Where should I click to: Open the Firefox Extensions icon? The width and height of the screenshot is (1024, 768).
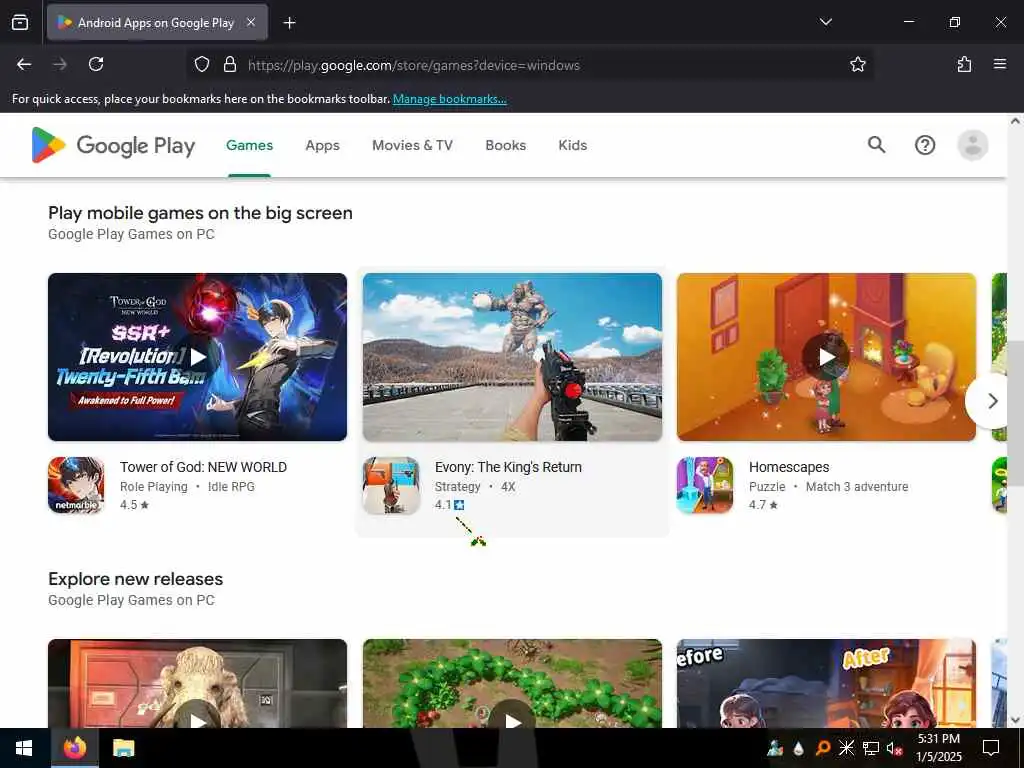pos(964,64)
